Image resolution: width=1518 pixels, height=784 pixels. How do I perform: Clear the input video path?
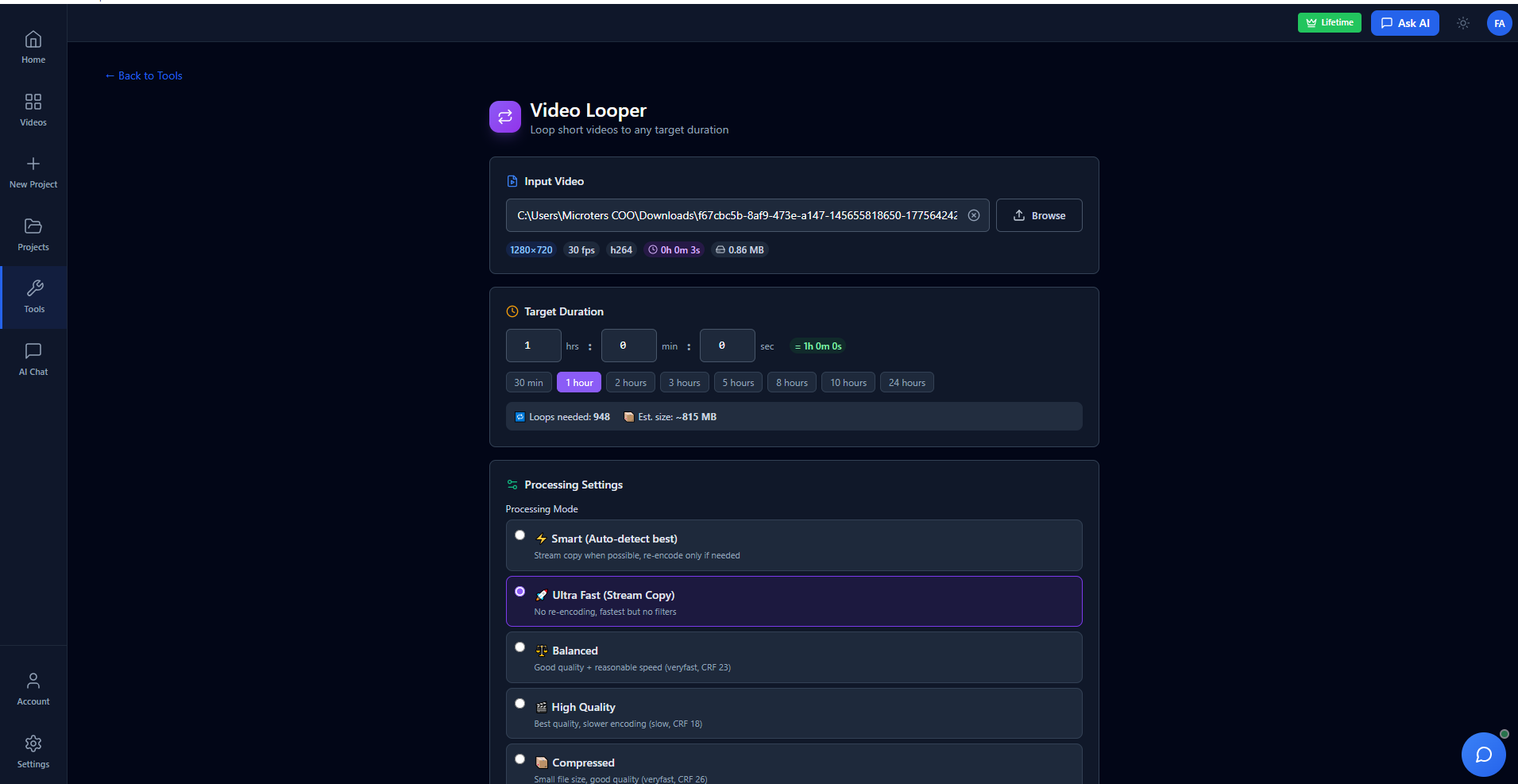pyautogui.click(x=973, y=215)
